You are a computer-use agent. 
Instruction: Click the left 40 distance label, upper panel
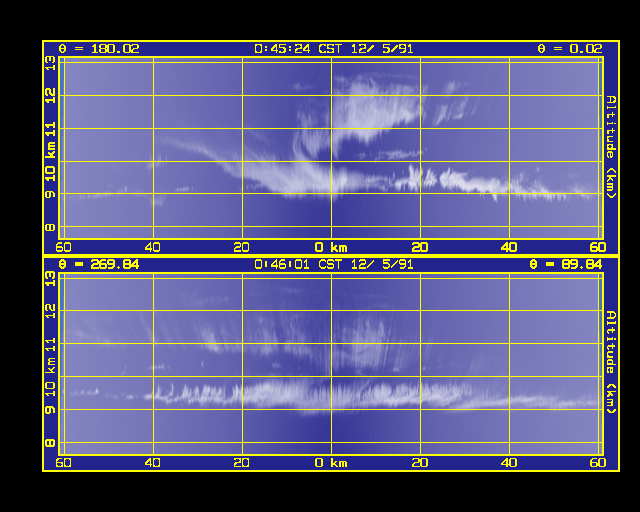[153, 247]
